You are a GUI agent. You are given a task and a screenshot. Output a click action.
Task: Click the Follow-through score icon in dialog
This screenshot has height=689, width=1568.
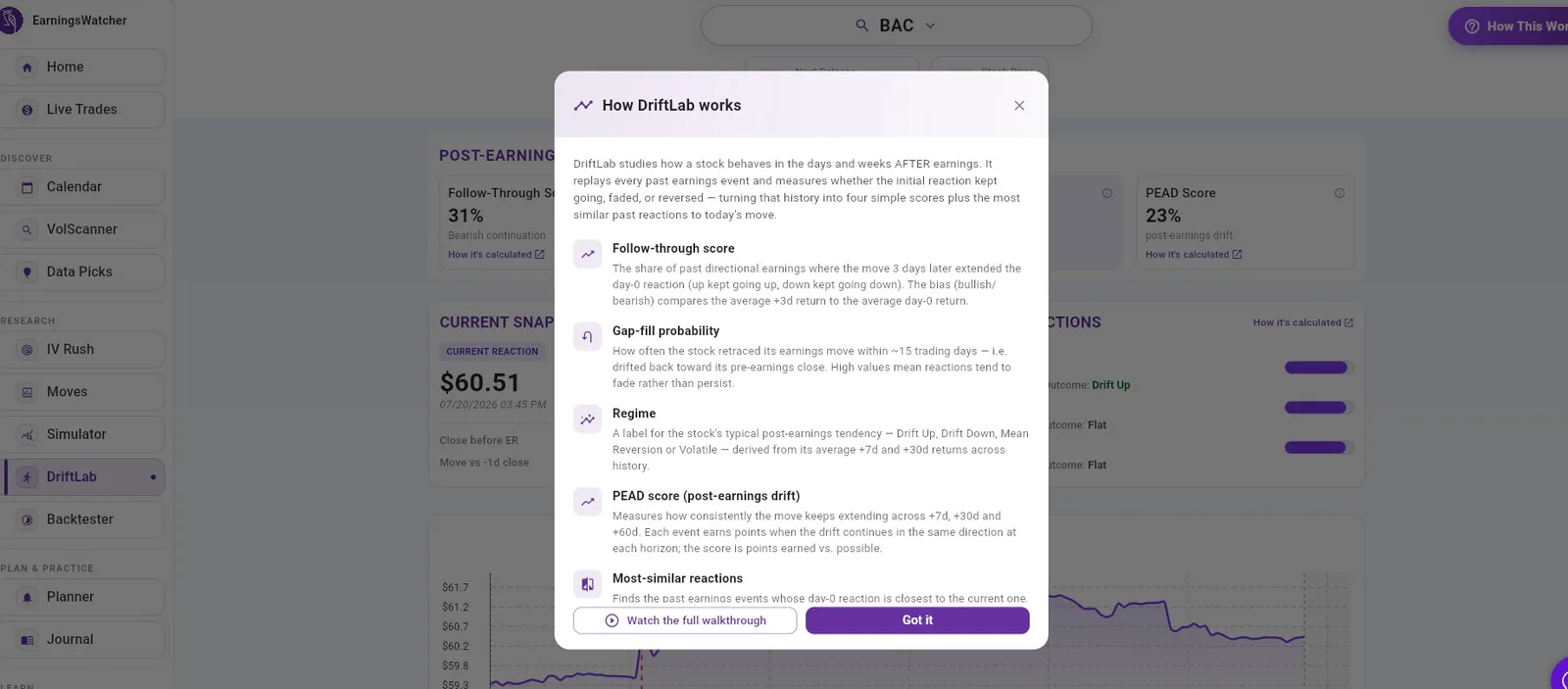pos(588,254)
